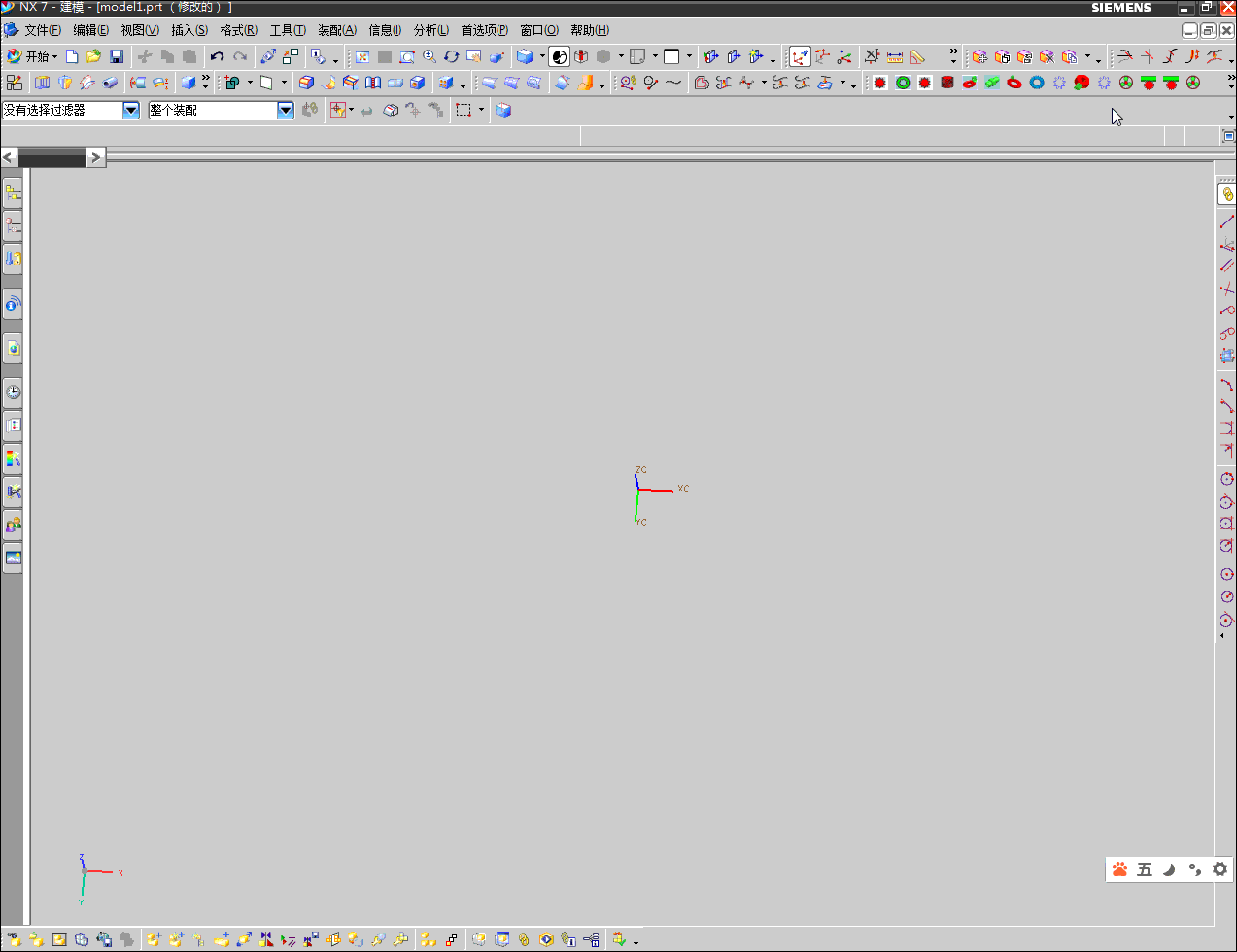
Task: Expand top toolbar overflow chevron near measure tools
Action: click(x=953, y=52)
